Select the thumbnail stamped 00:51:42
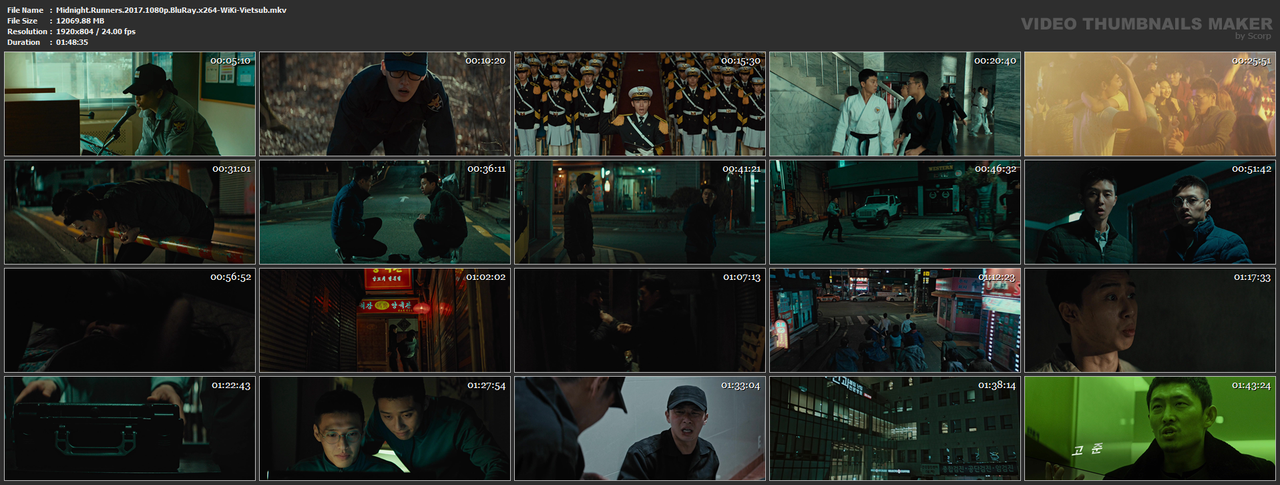The image size is (1280, 485). click(1150, 212)
